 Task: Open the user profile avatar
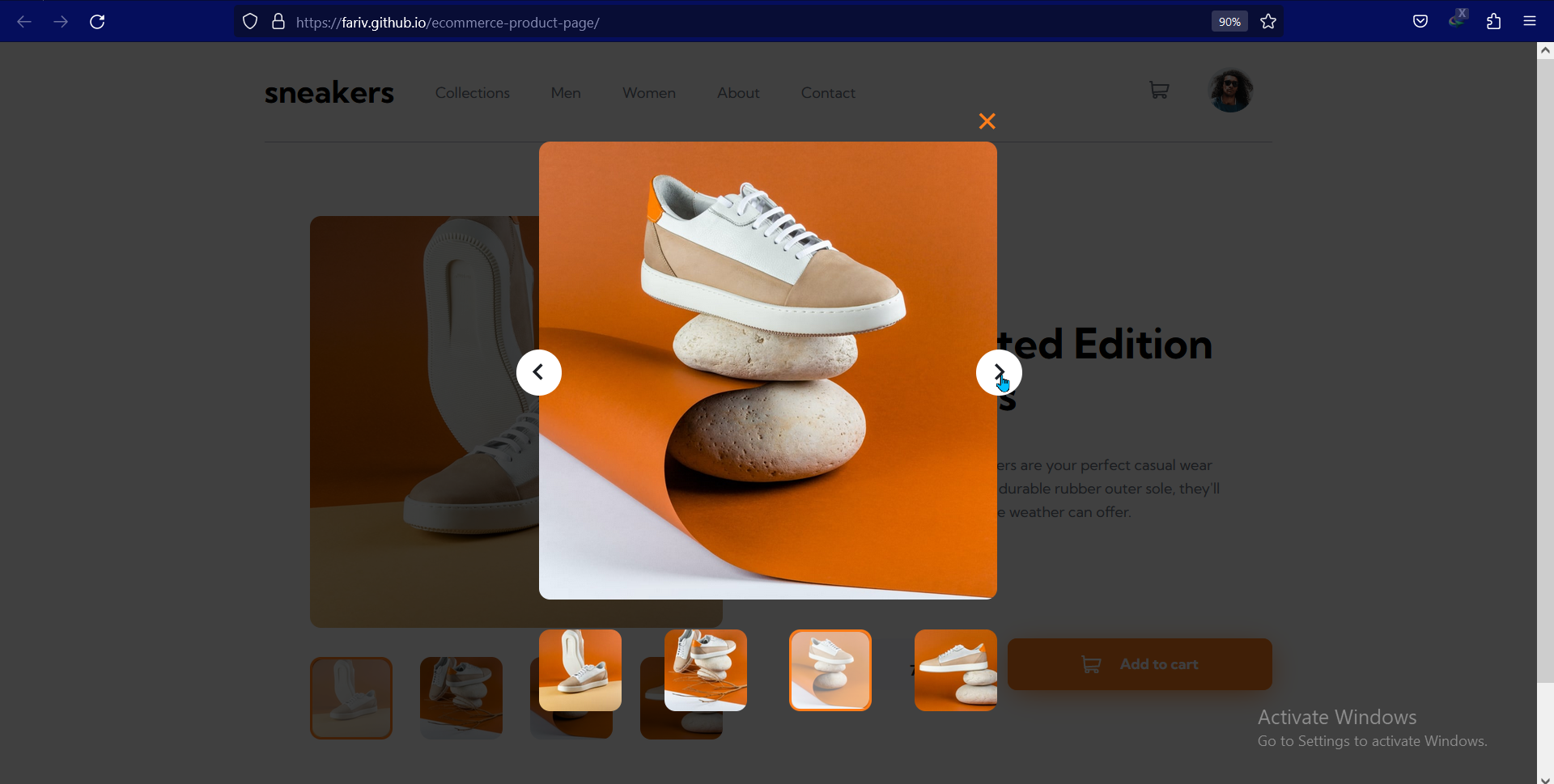1231,91
